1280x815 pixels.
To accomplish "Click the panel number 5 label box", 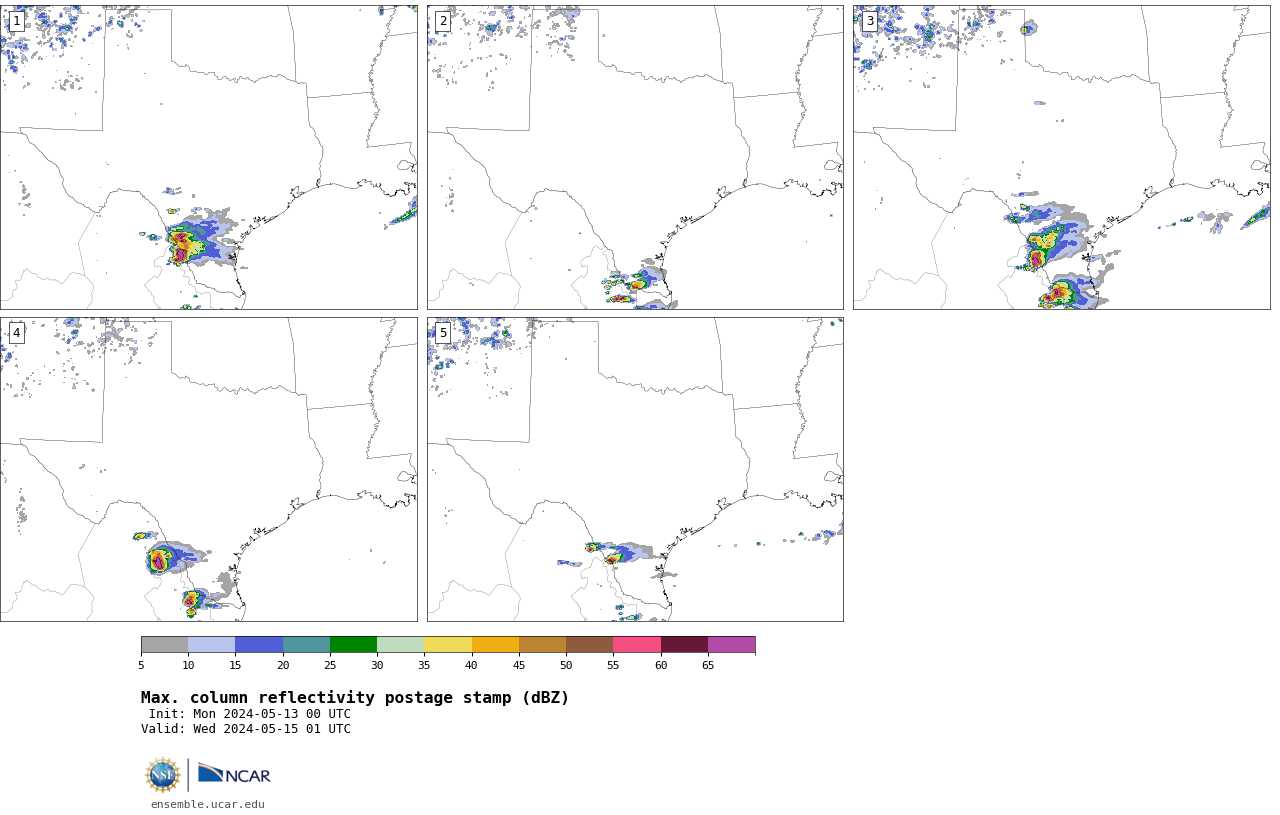I will click(443, 333).
